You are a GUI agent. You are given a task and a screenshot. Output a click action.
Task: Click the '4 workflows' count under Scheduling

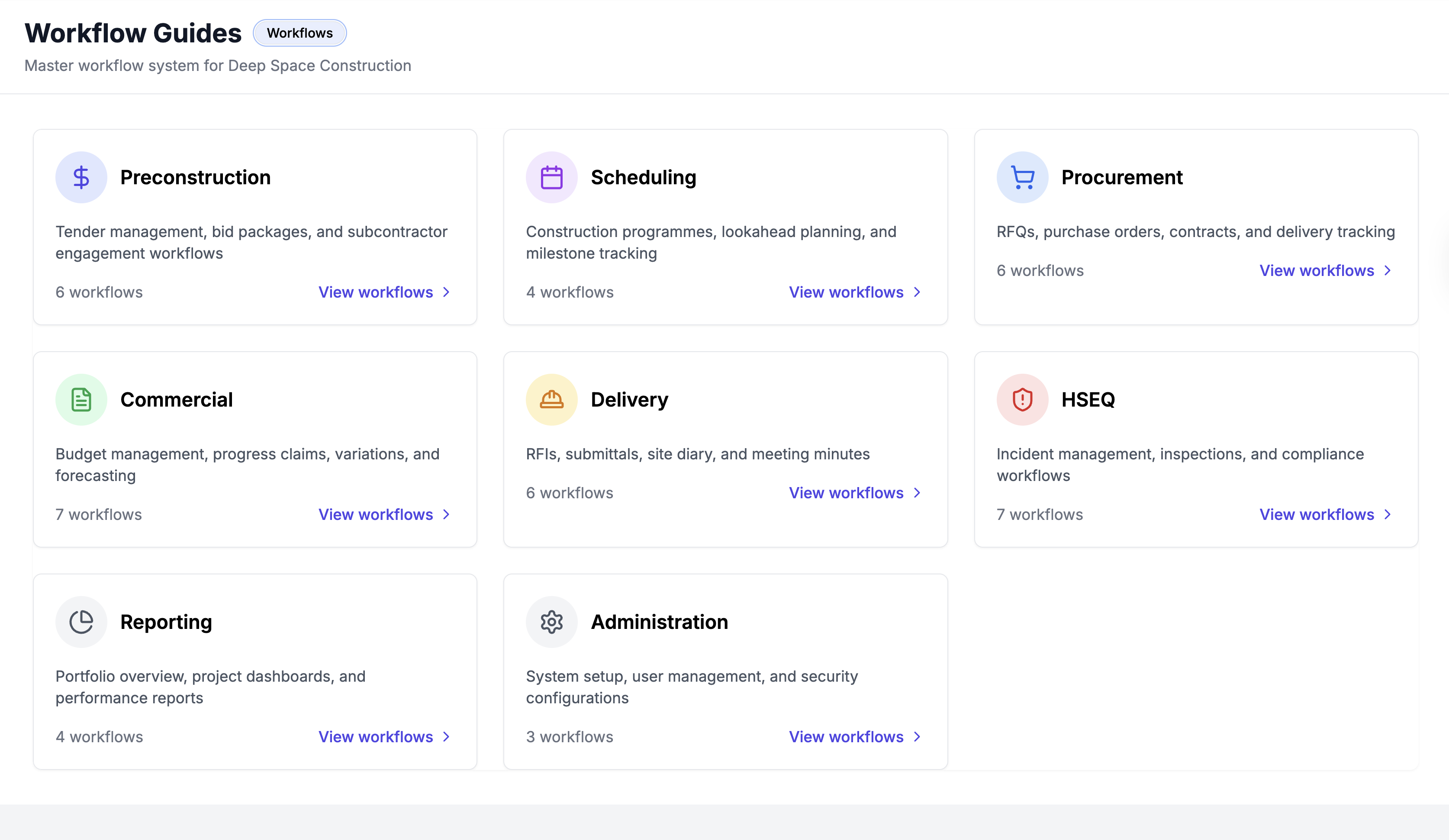click(x=570, y=292)
